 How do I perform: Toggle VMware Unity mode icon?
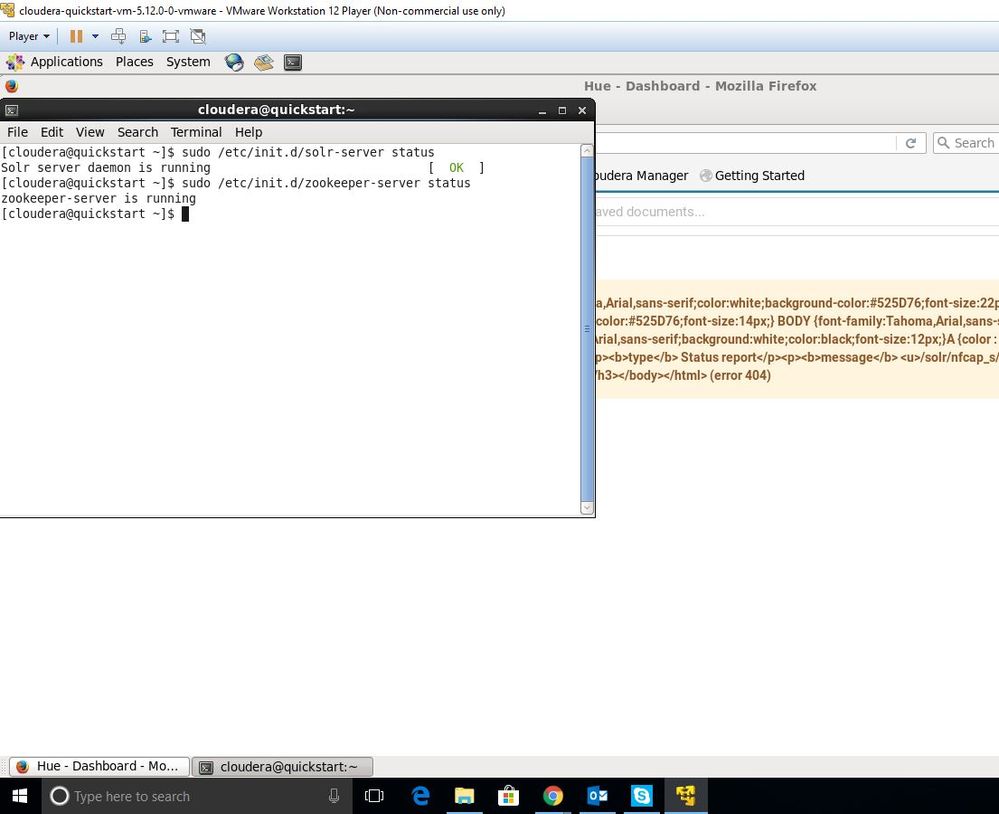(x=198, y=36)
